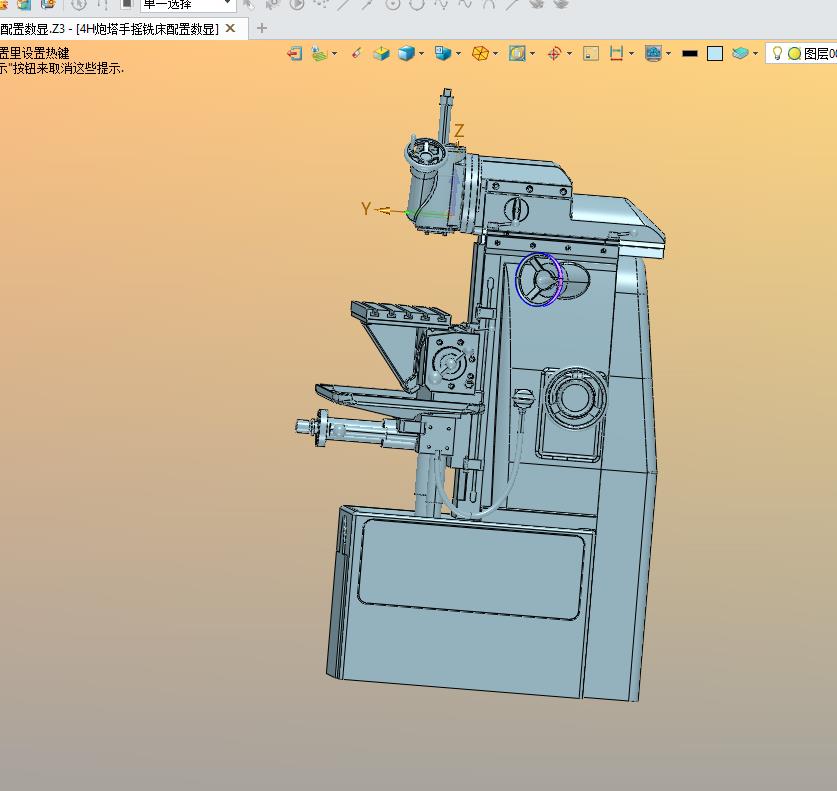Click the exit red-arrow icon in view toolbar
Viewport: 837px width, 791px height.
coord(295,53)
